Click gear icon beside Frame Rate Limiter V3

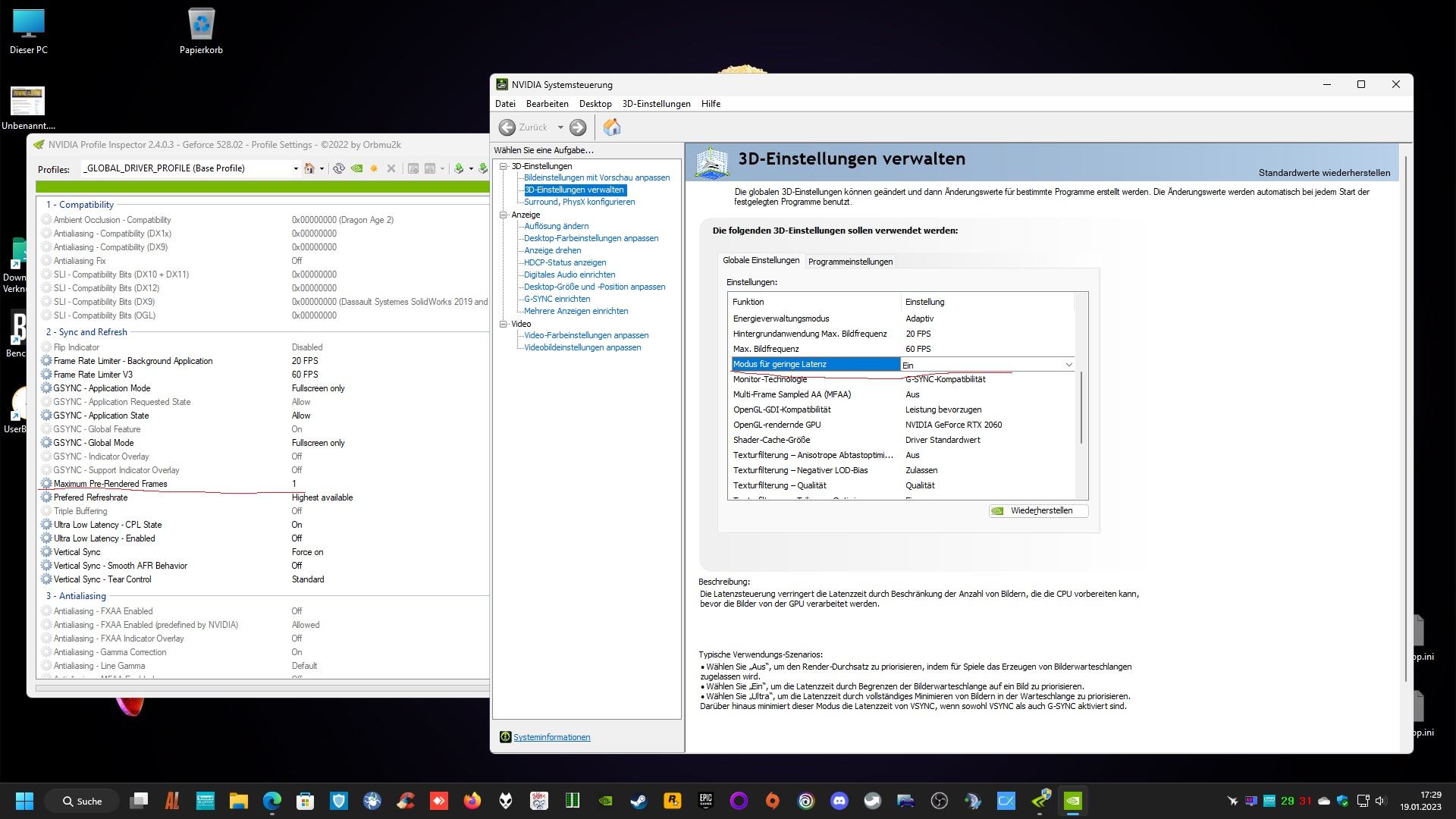click(46, 375)
